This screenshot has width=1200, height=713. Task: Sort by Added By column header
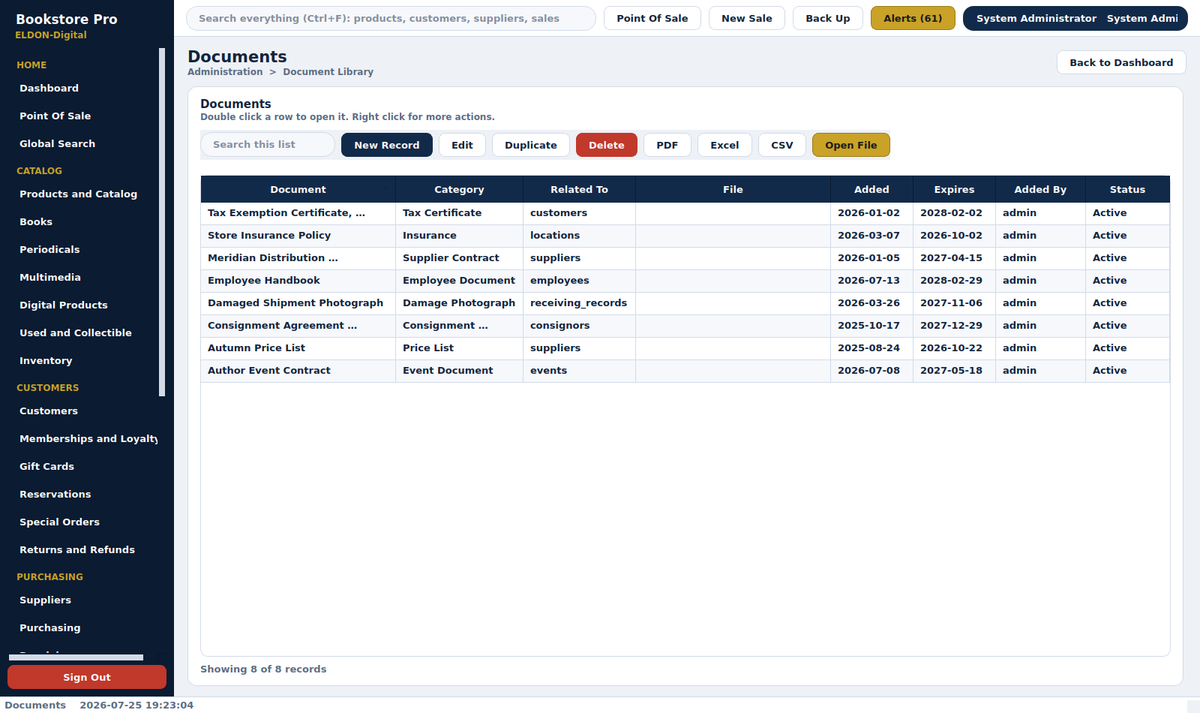click(1040, 189)
